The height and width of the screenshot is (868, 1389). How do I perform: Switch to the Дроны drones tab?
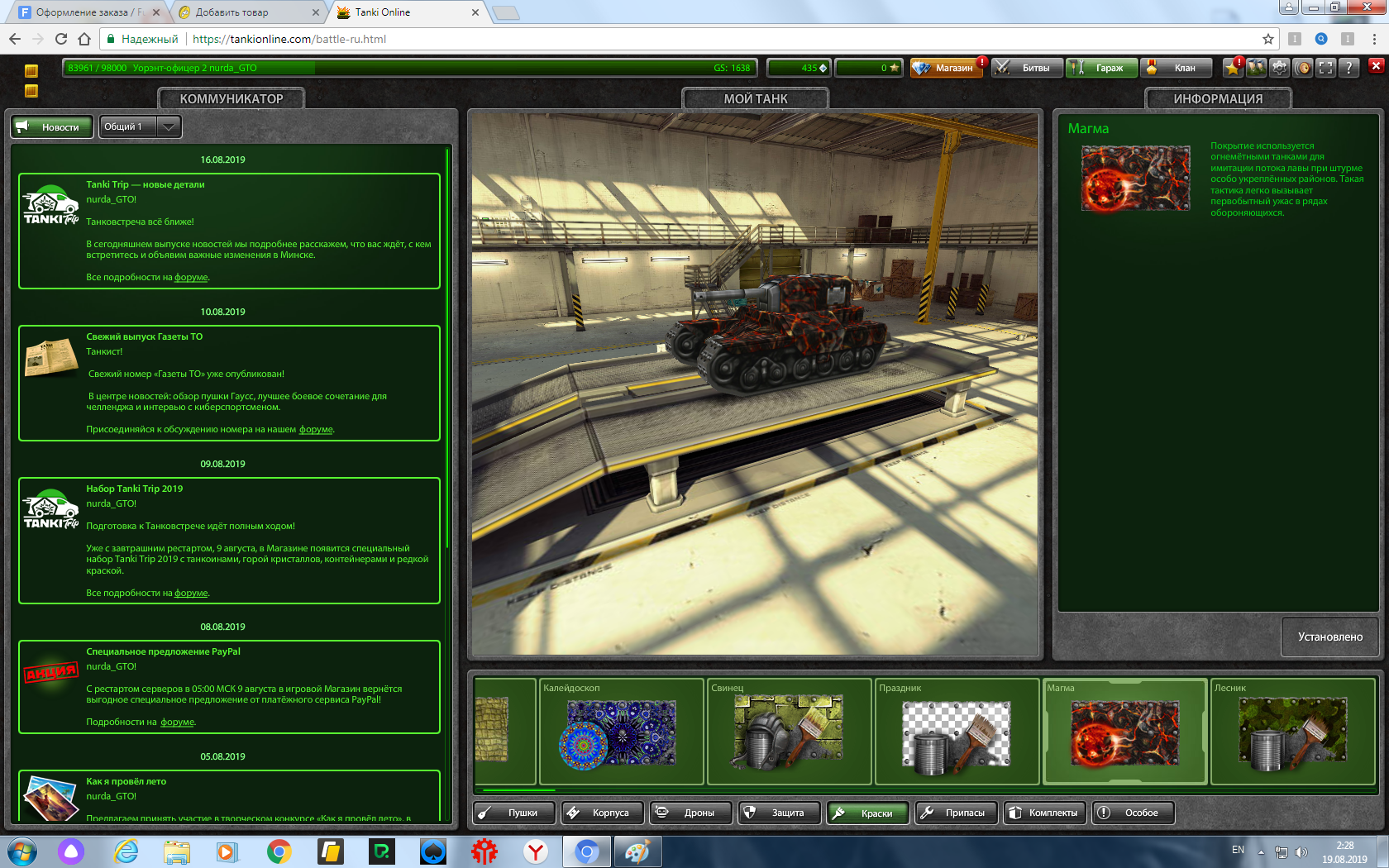(691, 813)
